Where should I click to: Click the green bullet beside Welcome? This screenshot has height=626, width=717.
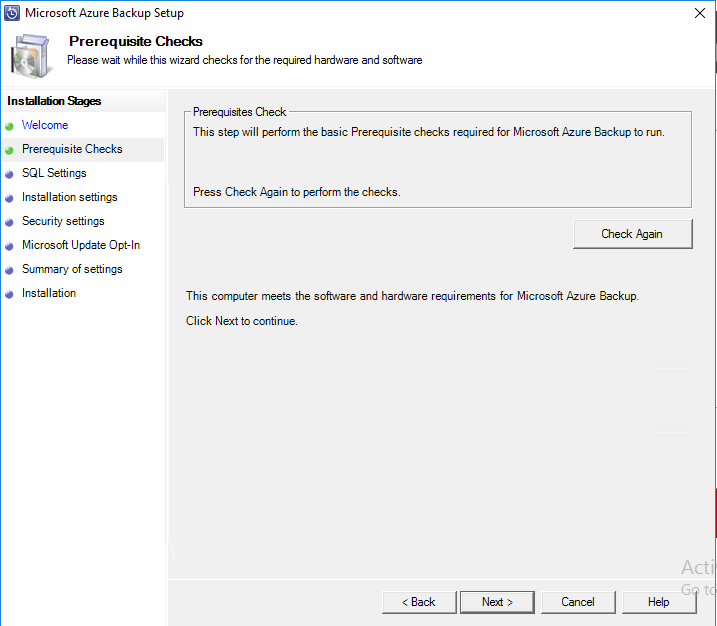9,126
